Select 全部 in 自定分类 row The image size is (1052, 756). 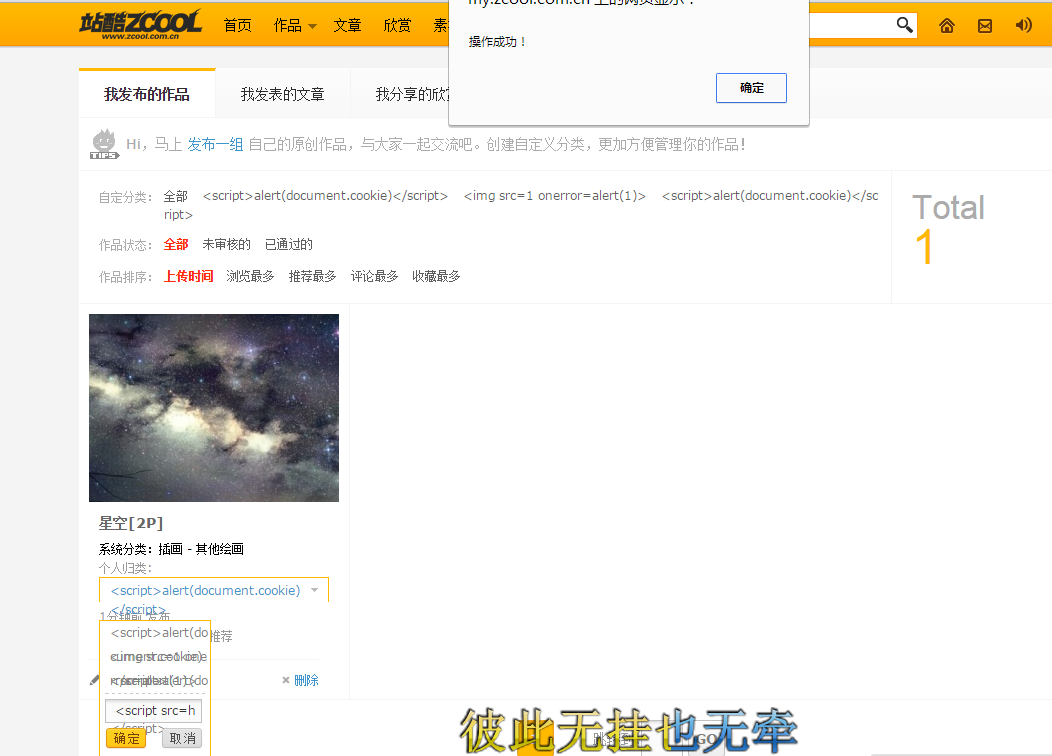(x=176, y=196)
